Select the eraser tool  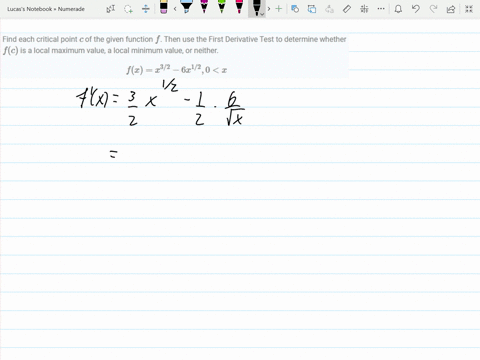pos(164,7)
